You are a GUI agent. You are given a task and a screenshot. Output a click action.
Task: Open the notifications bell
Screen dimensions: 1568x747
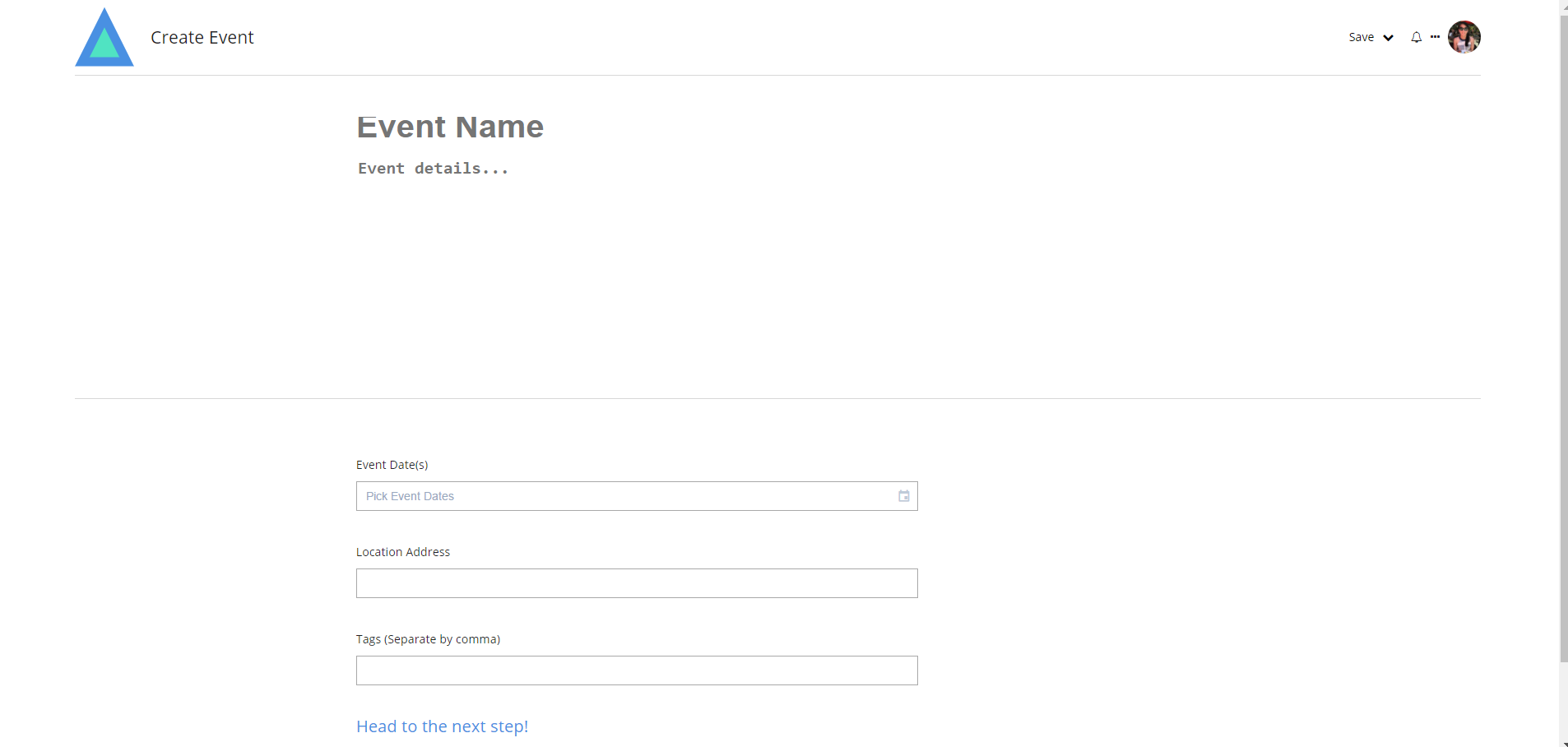point(1416,37)
